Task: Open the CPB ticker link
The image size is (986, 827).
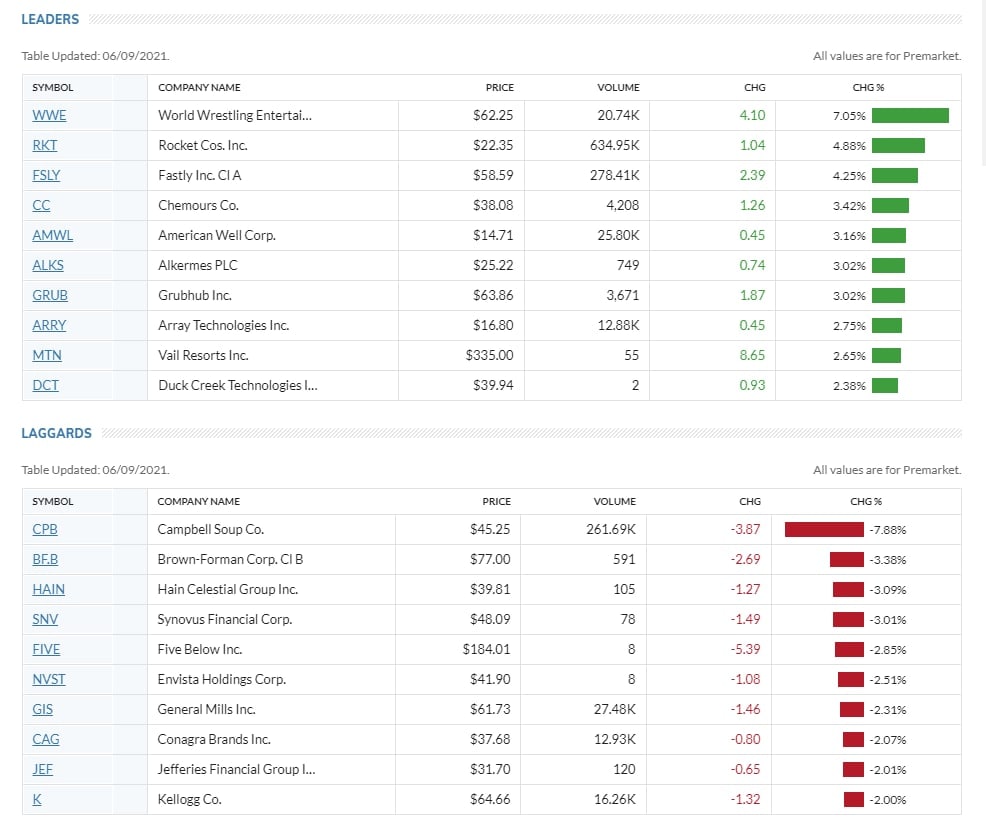Action: click(45, 529)
